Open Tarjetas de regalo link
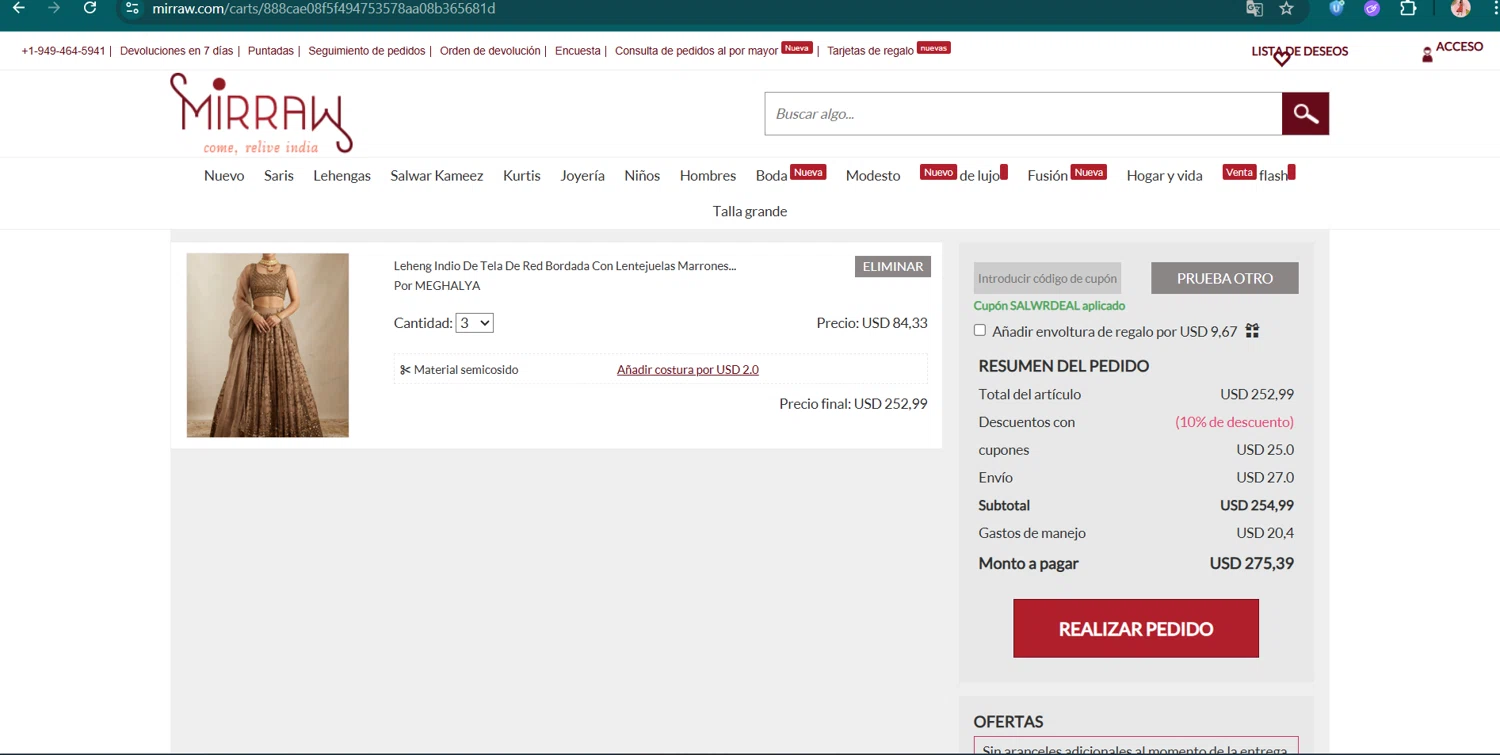 tap(870, 51)
